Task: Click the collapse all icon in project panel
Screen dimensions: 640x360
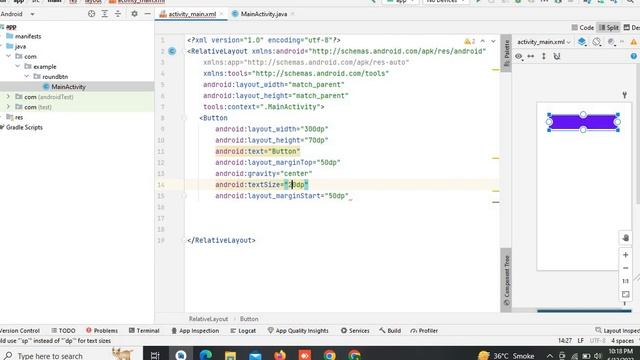Action: point(118,14)
